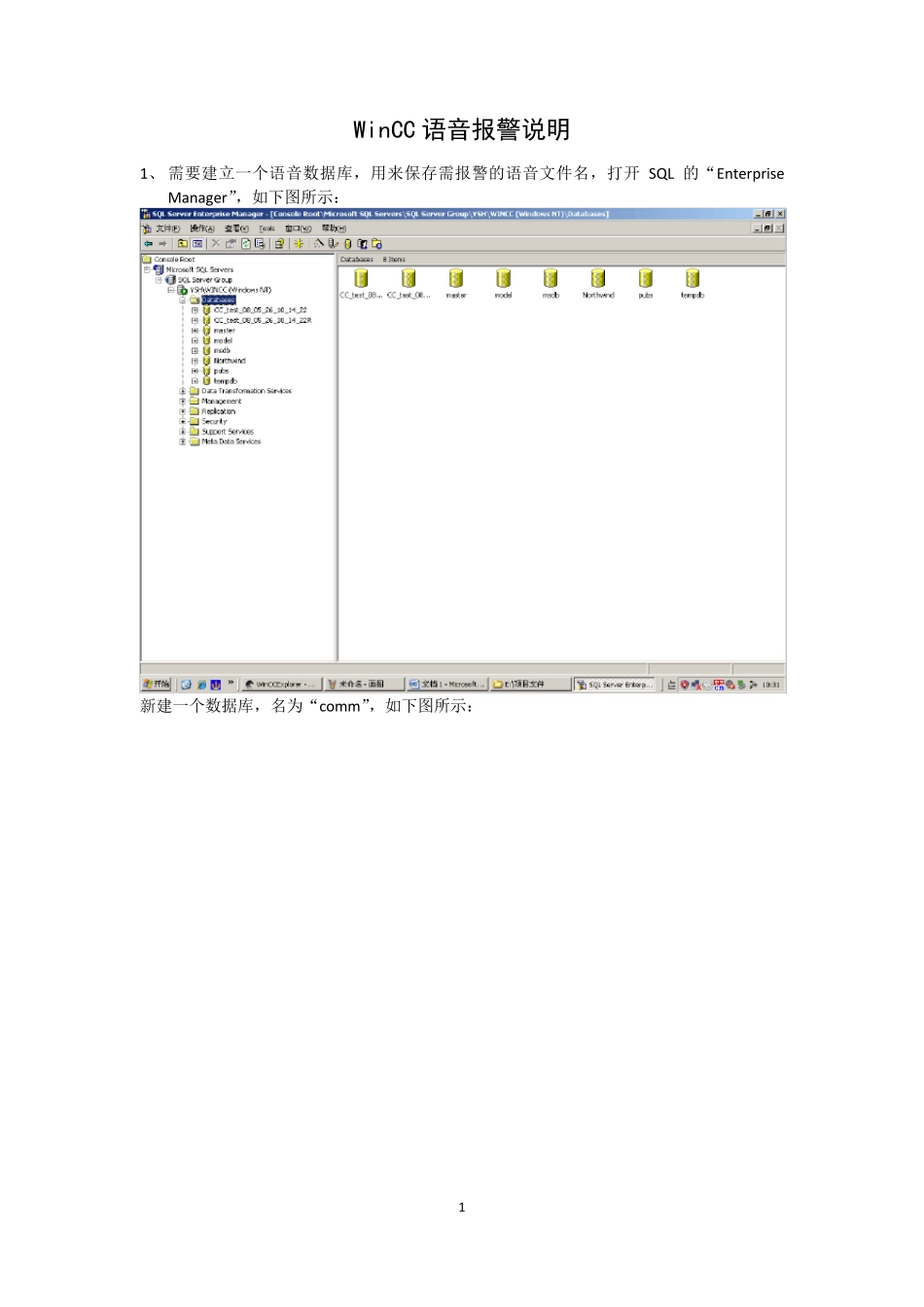
Task: Open the Tools menu
Action: (267, 229)
